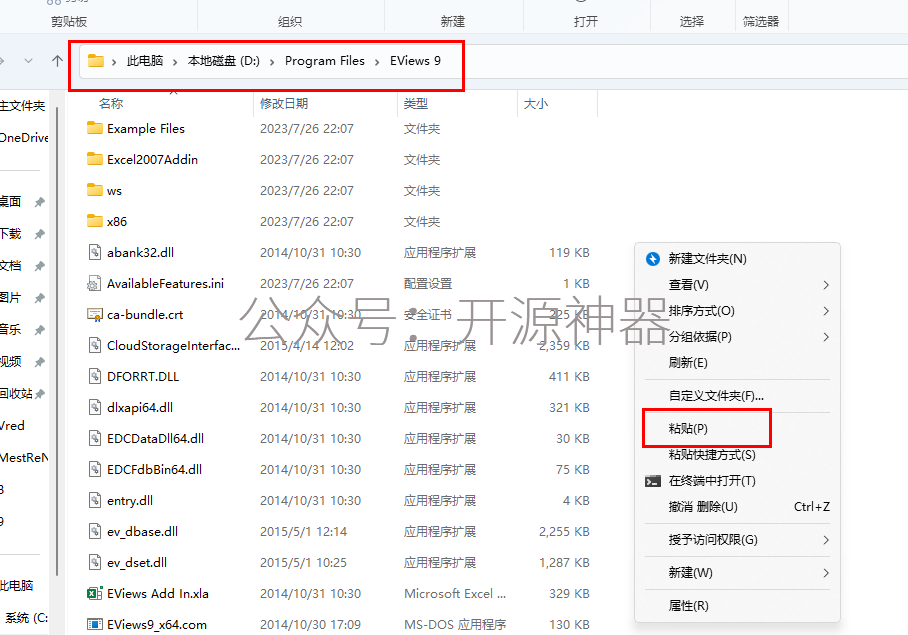Click the ev_dbase.dll file icon
This screenshot has height=635, width=908.
(x=94, y=531)
